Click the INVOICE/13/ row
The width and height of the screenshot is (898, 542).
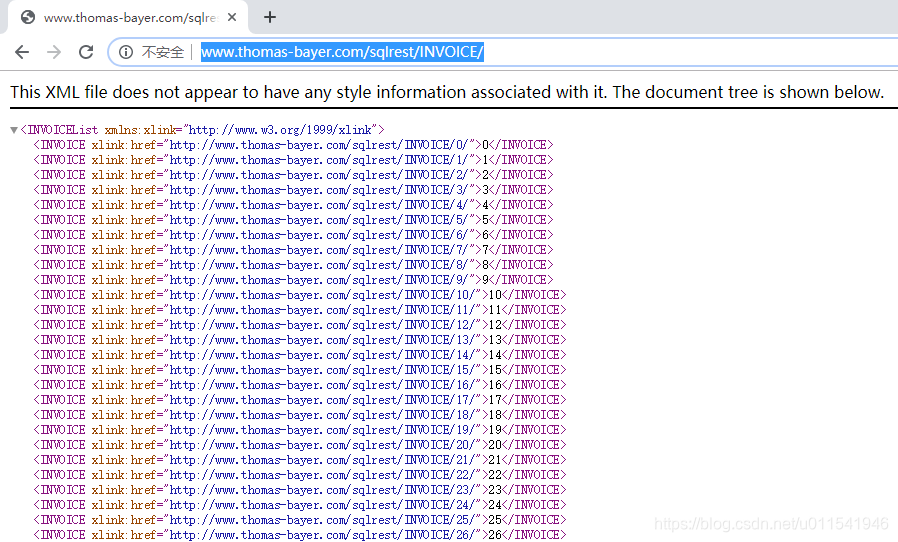[x=300, y=340]
